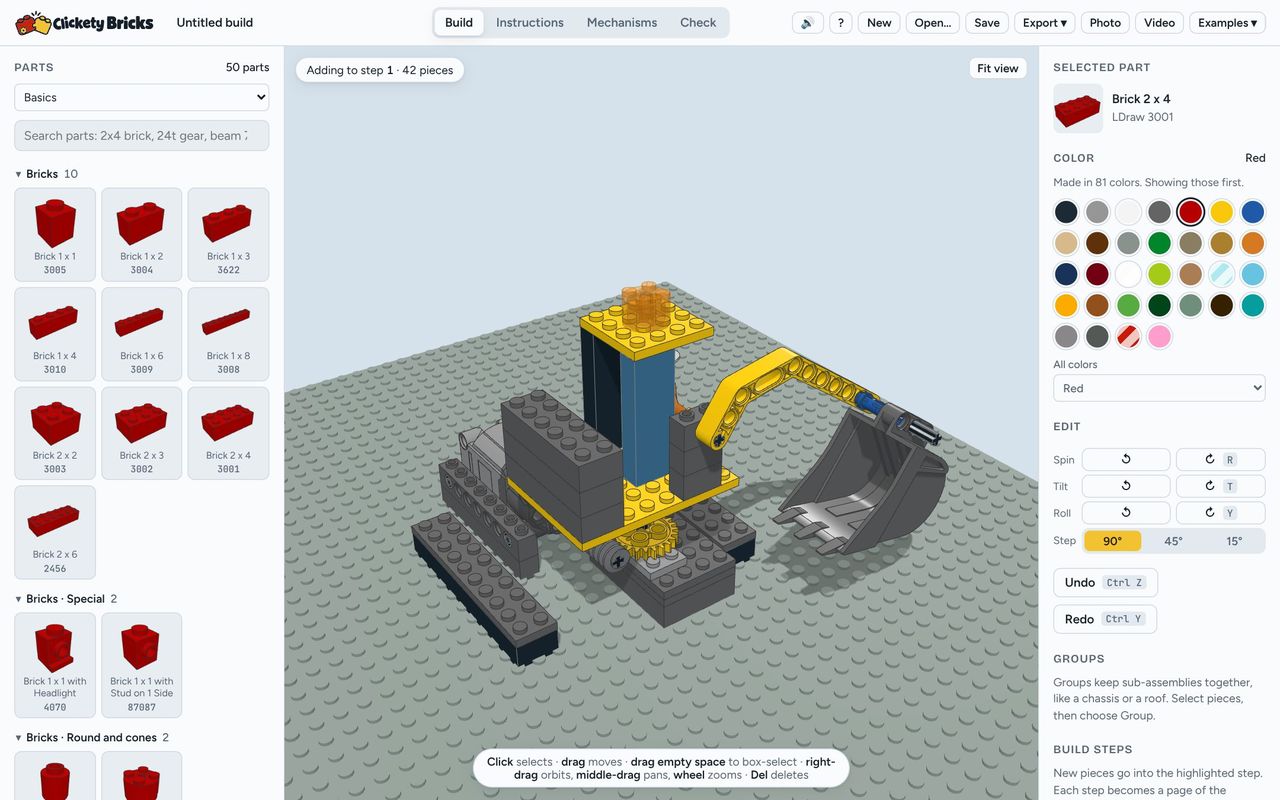1280x800 pixels.
Task: Select Brick 1 x 1 with Headlight
Action: pos(55,665)
